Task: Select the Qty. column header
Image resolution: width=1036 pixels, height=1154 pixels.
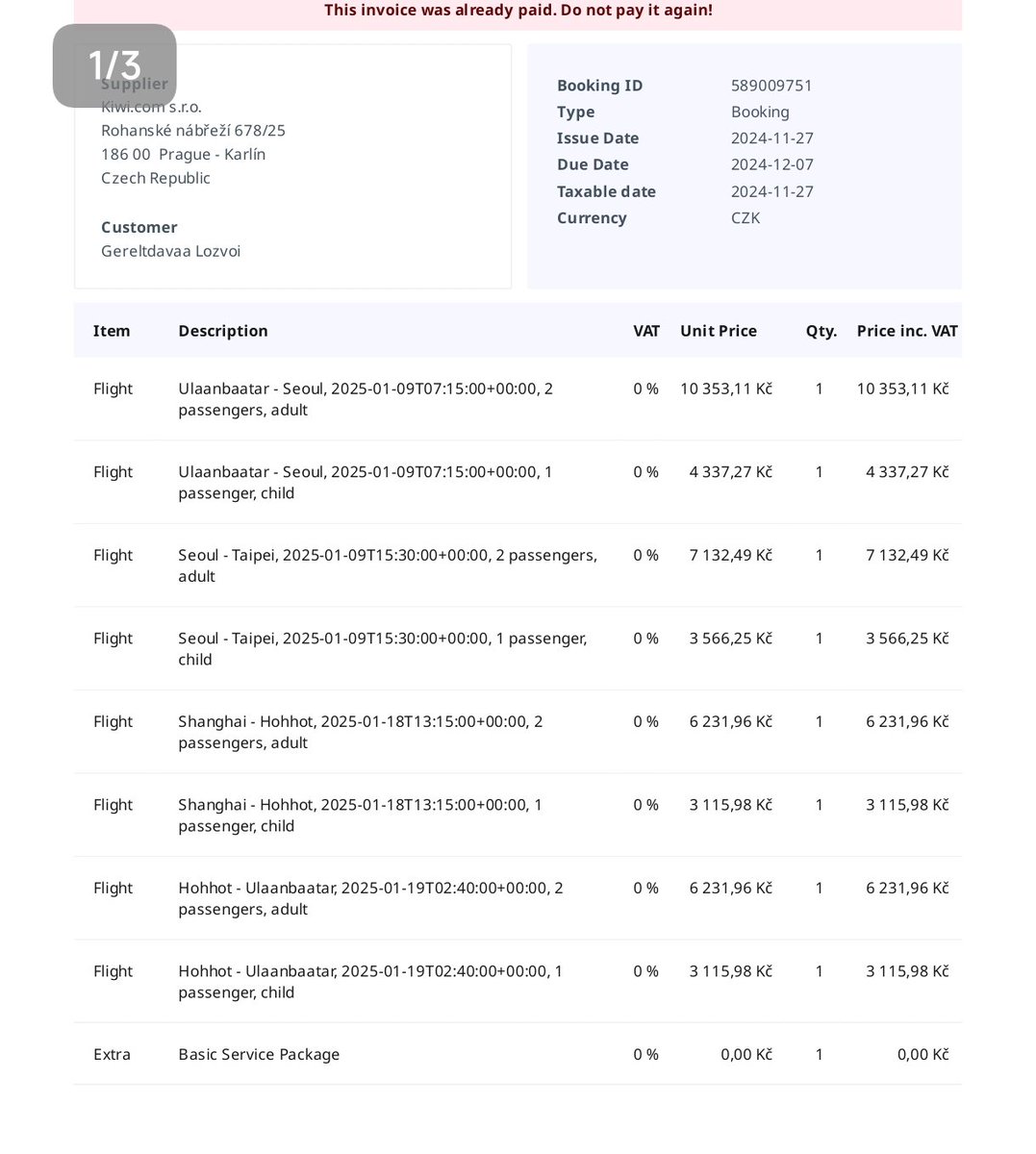Action: [x=821, y=331]
